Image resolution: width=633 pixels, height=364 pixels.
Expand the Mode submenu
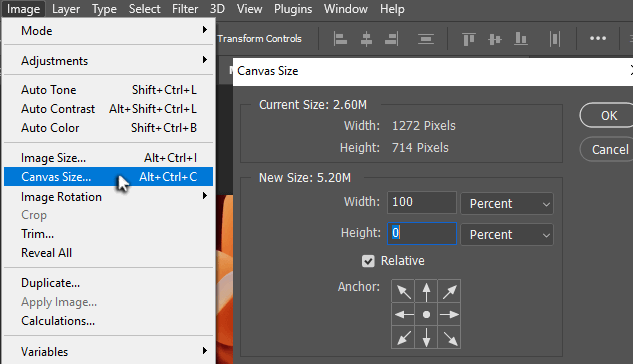click(x=109, y=31)
